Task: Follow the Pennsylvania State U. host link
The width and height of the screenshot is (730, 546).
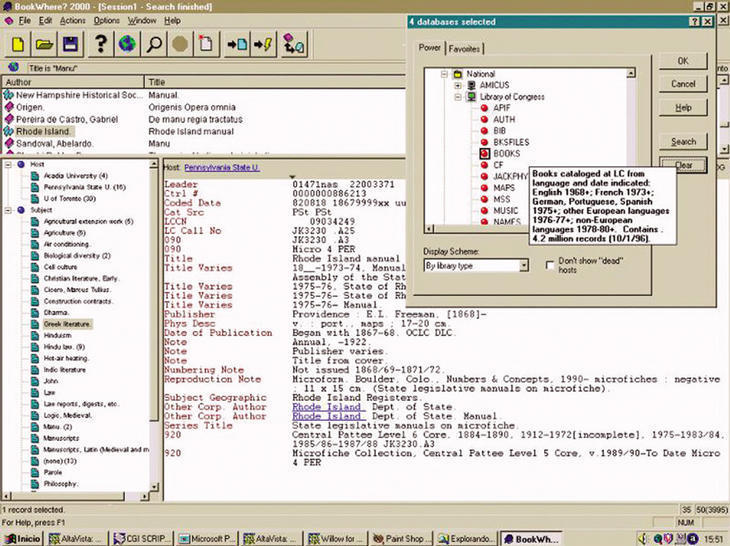Action: tap(220, 167)
